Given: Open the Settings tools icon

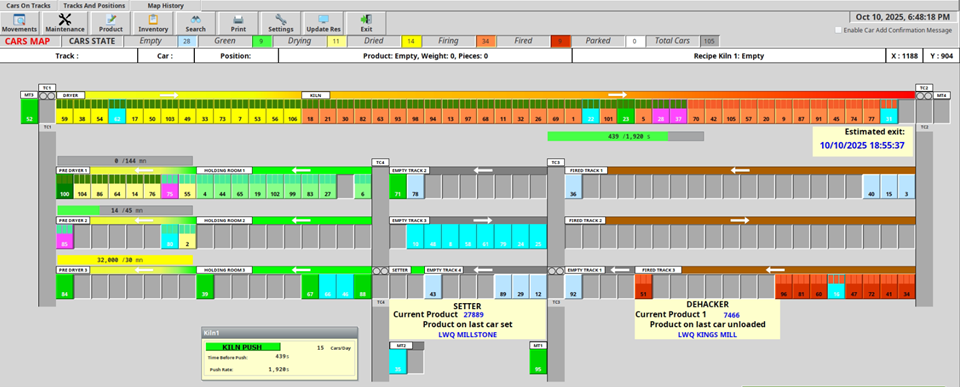Looking at the screenshot, I should (x=281, y=23).
